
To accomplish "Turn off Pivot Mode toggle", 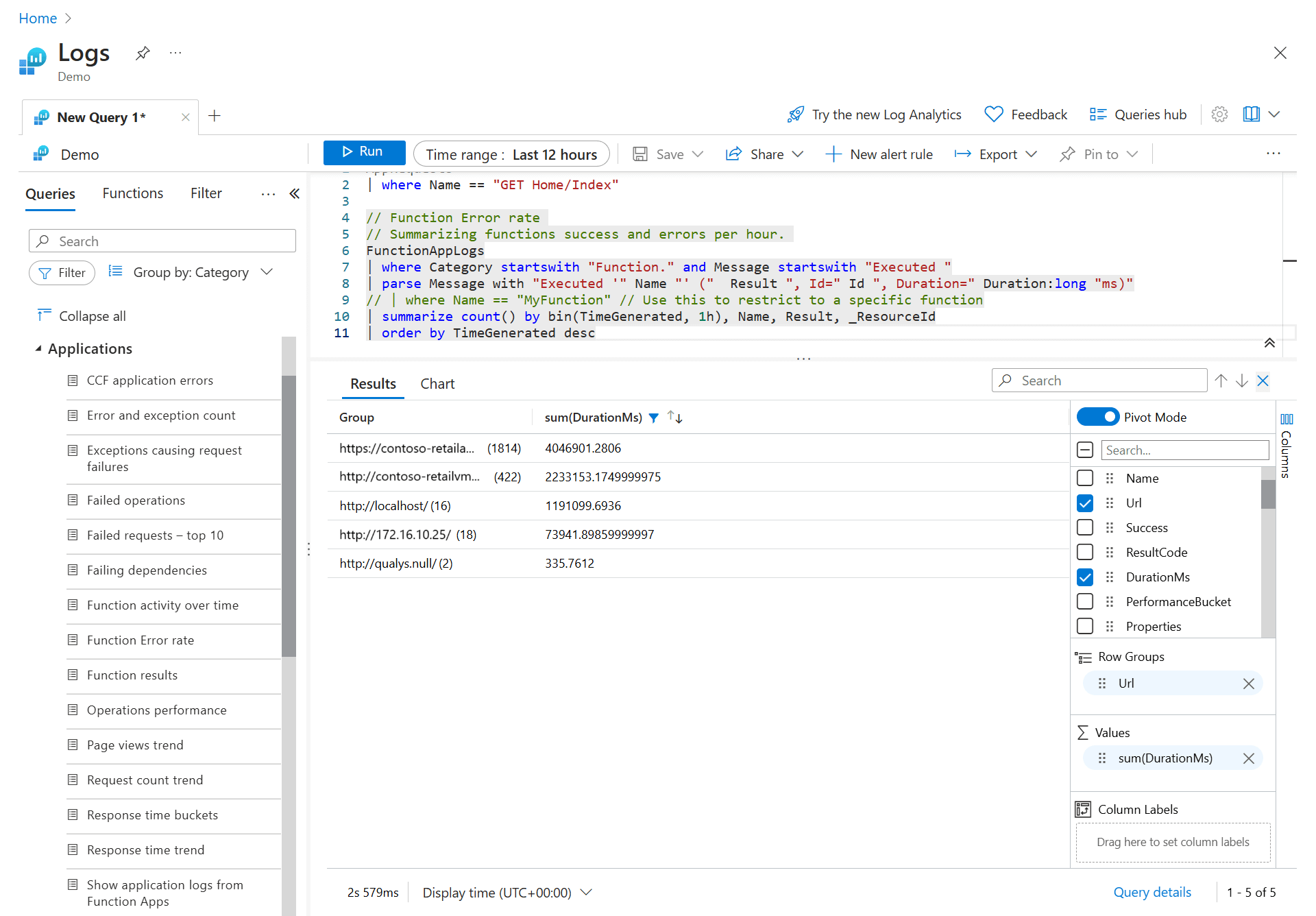I will tap(1097, 417).
